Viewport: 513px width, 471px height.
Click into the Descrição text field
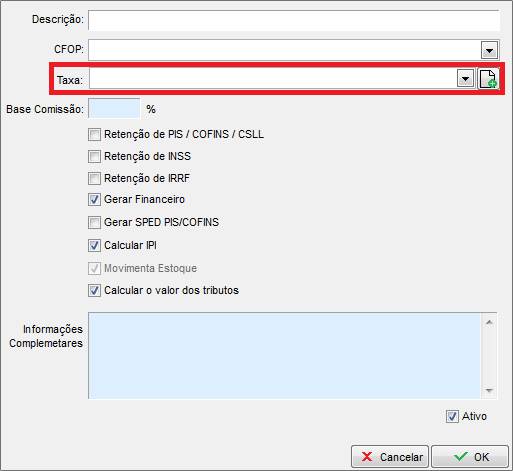click(294, 20)
